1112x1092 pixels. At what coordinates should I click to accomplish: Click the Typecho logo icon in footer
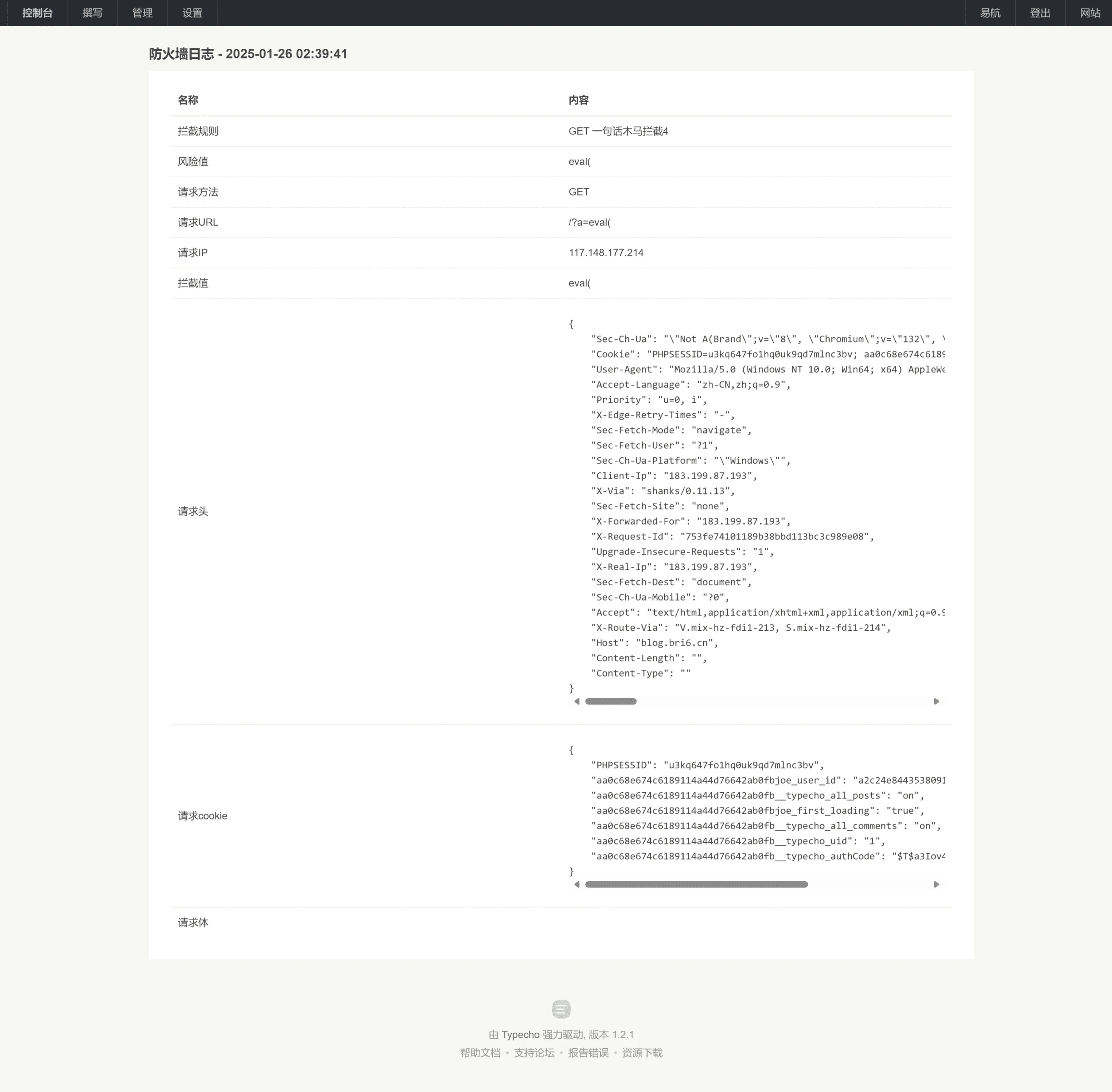[561, 1009]
